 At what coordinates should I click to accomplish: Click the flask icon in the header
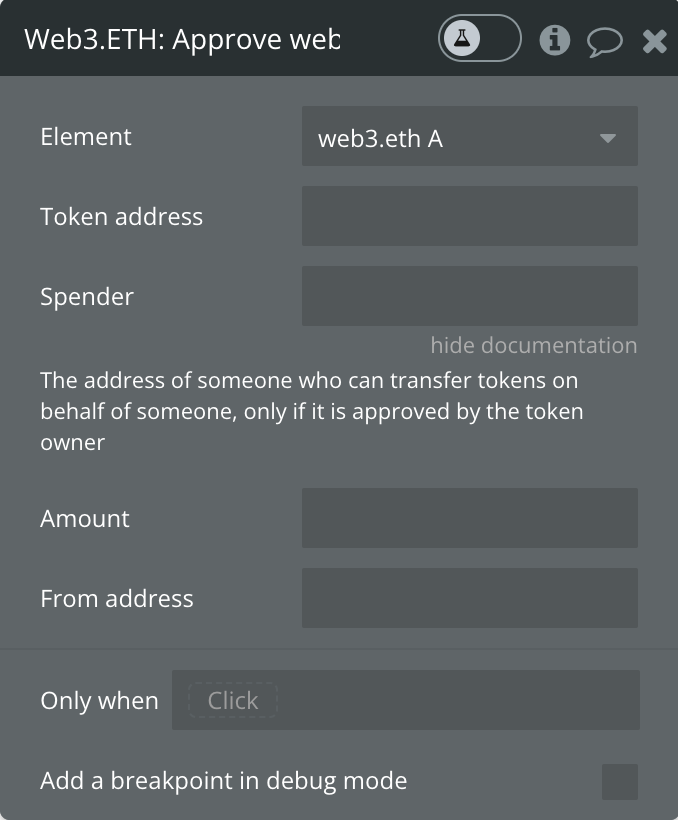pyautogui.click(x=462, y=38)
